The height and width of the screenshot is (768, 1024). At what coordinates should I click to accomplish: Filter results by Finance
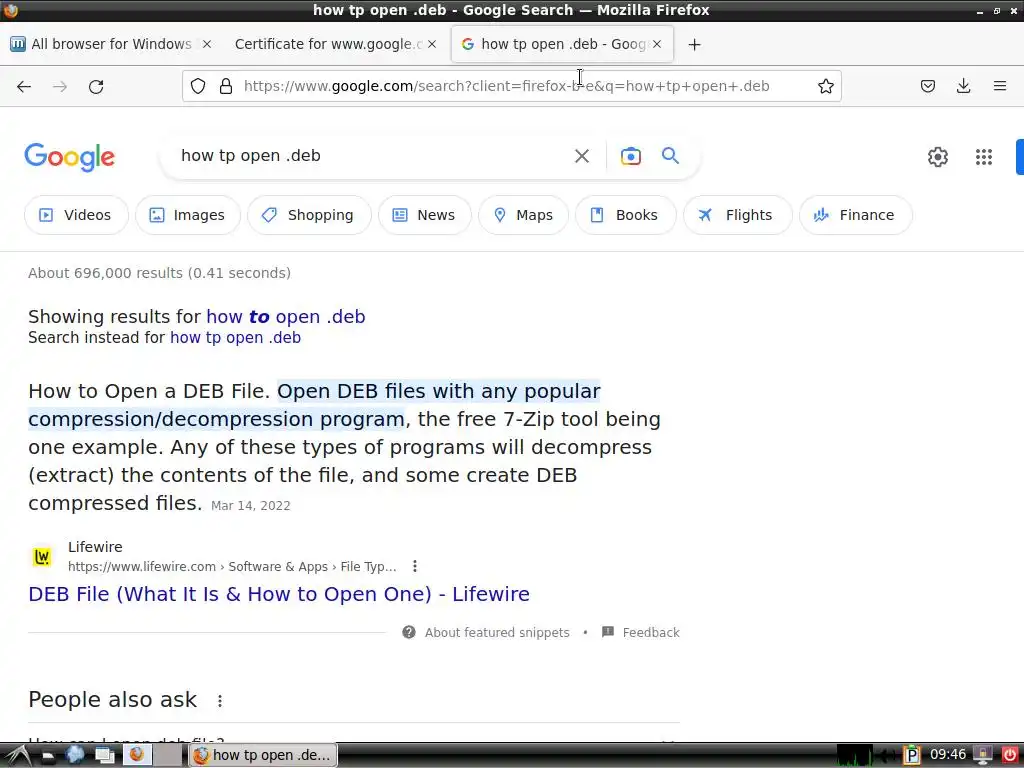(x=856, y=215)
